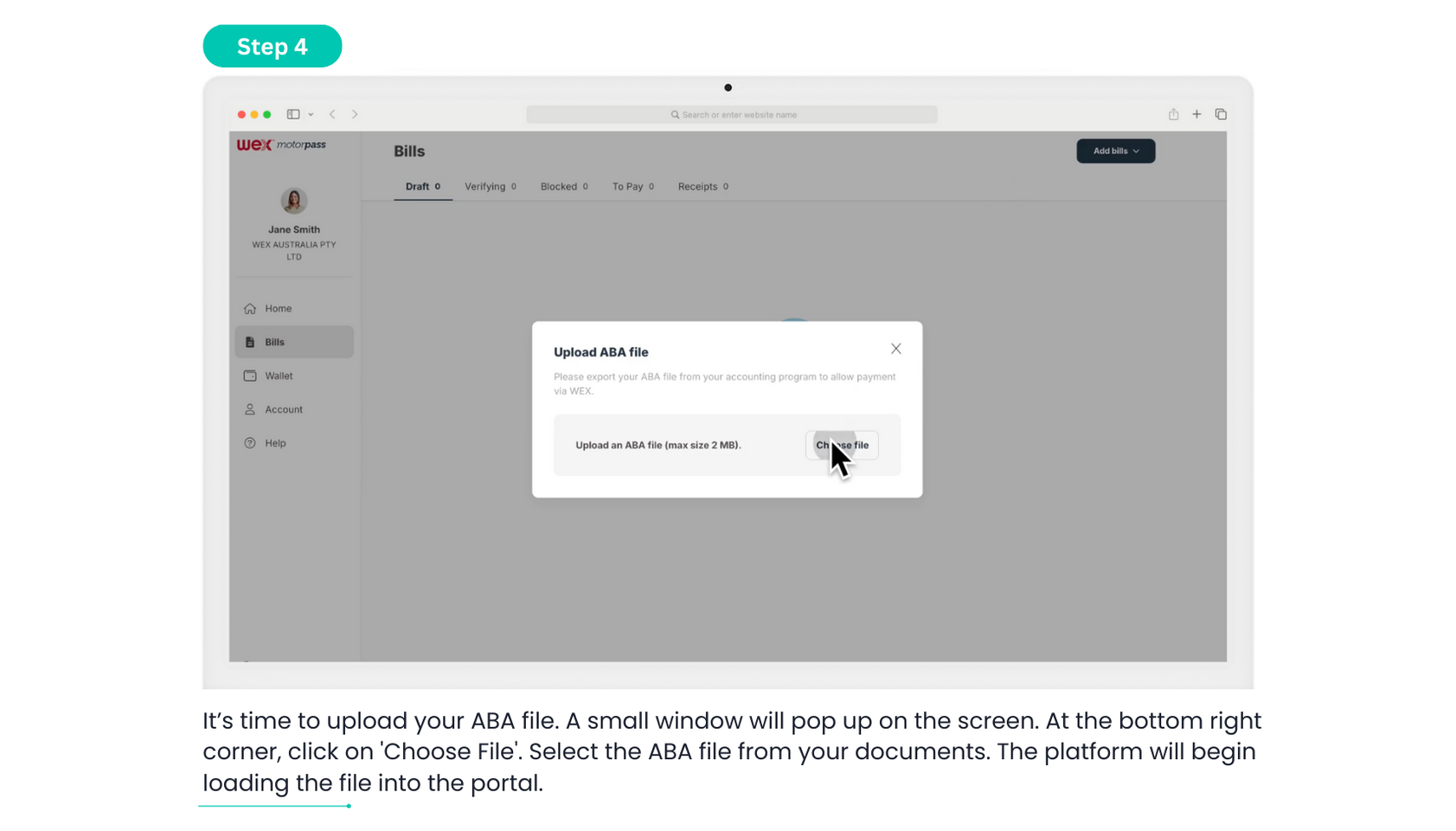The height and width of the screenshot is (831, 1456).
Task: Select the Draft tab
Action: click(422, 187)
